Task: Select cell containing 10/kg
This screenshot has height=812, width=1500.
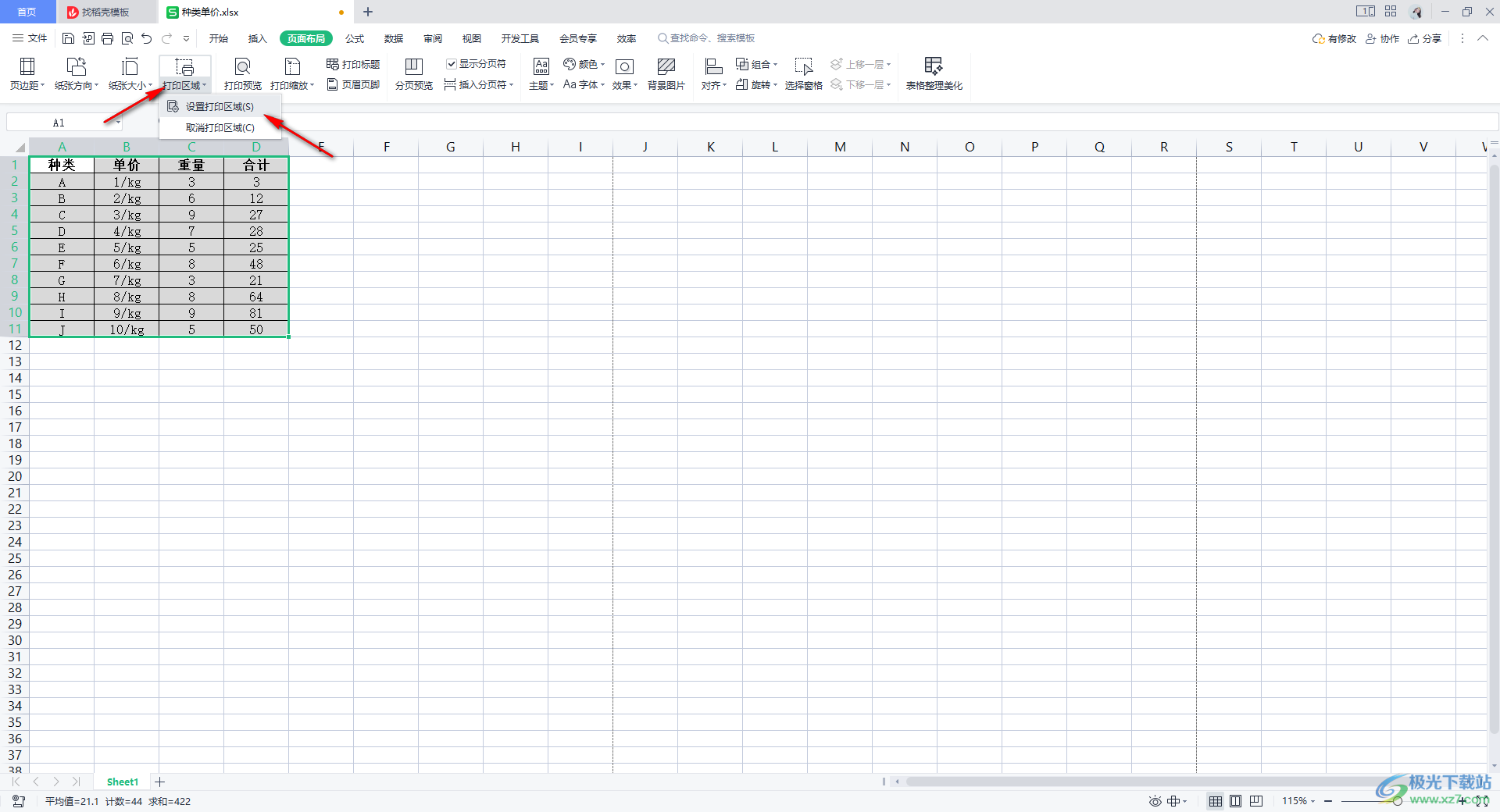Action: pyautogui.click(x=127, y=329)
